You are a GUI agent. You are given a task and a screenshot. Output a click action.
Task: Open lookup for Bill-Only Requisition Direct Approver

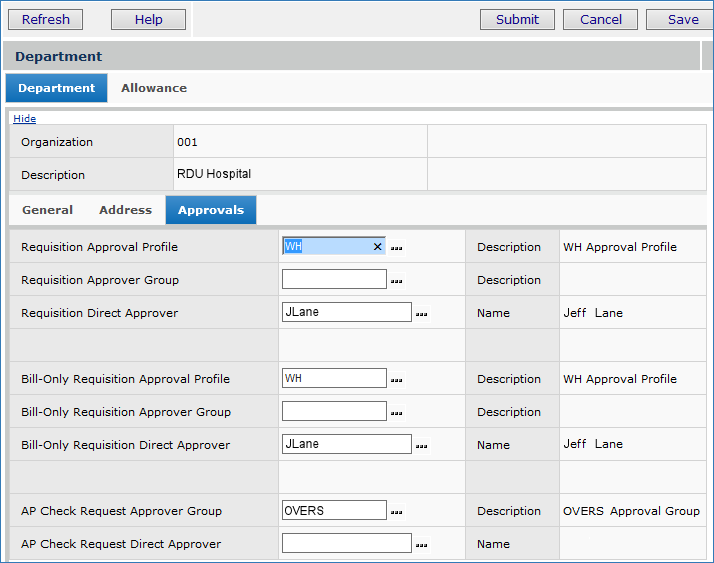click(x=421, y=446)
